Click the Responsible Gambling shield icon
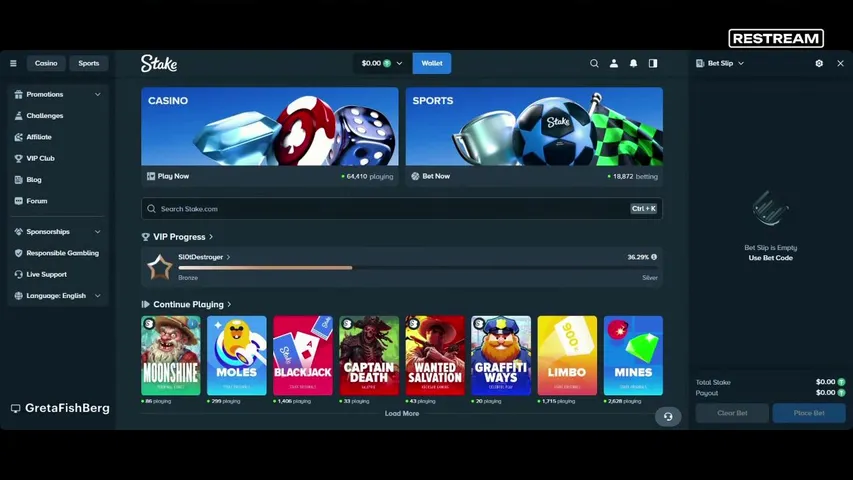Viewport: 853px width, 480px height. [x=18, y=253]
